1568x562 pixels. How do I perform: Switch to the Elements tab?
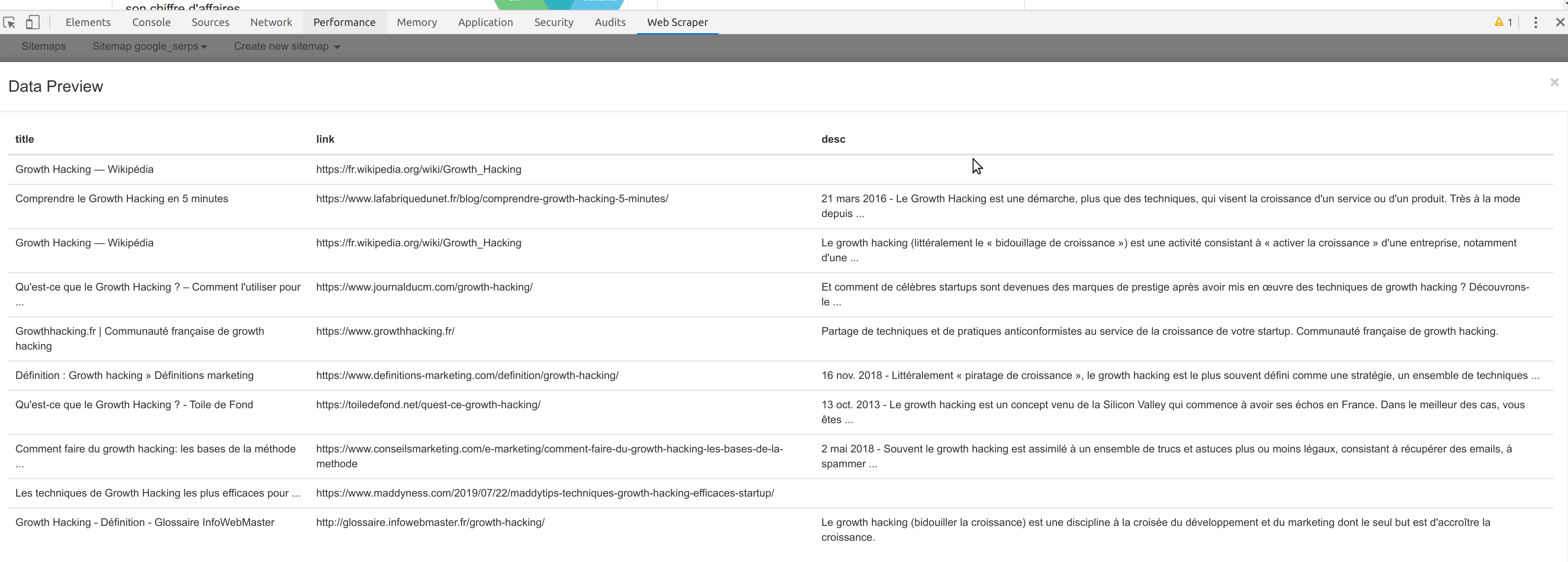tap(88, 23)
